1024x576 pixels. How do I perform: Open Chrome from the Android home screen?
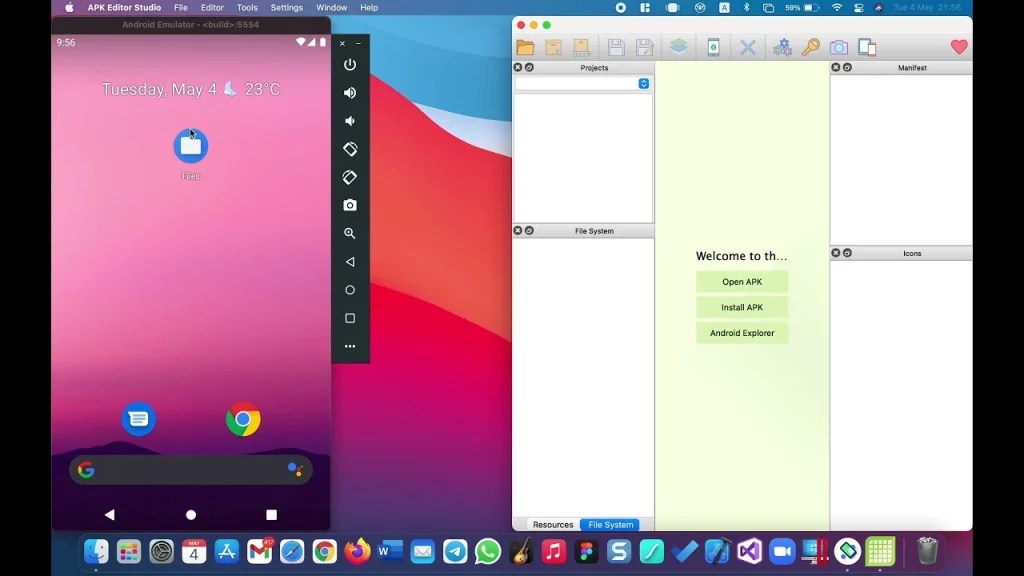pos(244,419)
